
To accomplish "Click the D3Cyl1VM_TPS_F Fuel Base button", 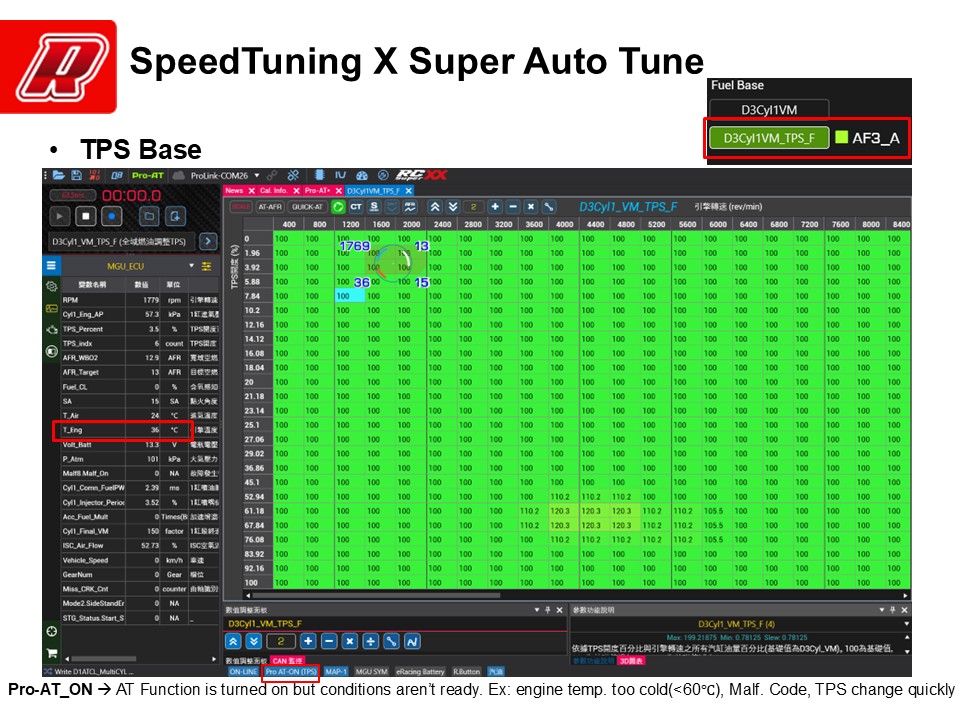I will pyautogui.click(x=768, y=138).
